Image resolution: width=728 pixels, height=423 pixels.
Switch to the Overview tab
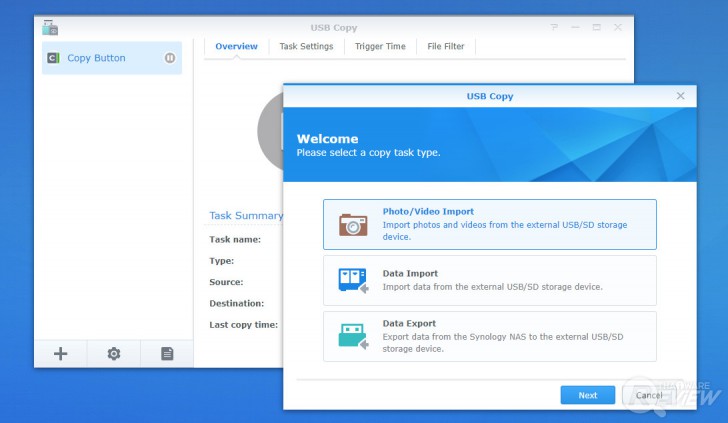tap(236, 46)
